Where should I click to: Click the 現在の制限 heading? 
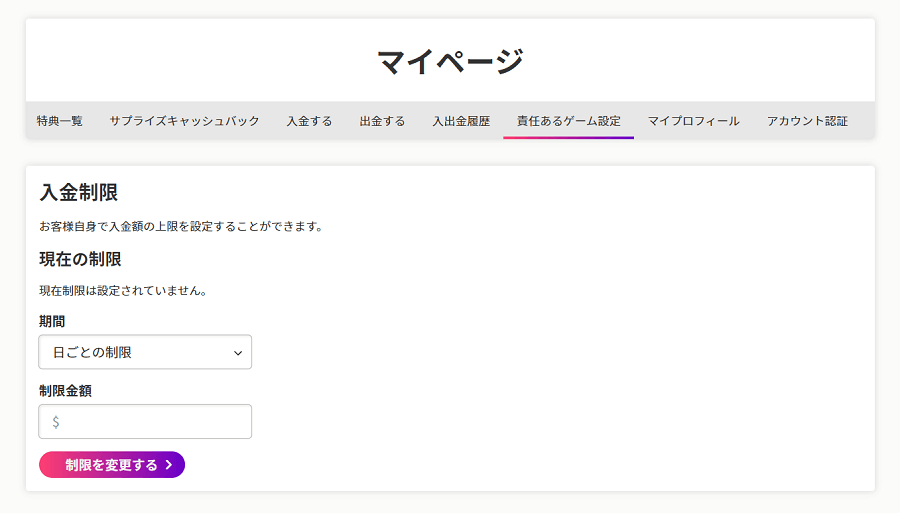point(80,259)
